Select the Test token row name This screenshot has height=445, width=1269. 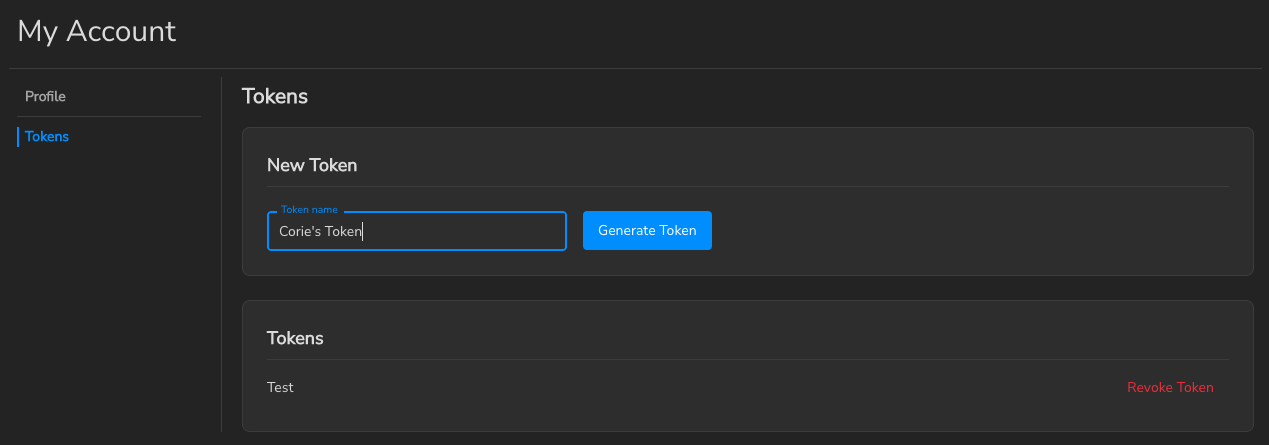pyautogui.click(x=281, y=388)
